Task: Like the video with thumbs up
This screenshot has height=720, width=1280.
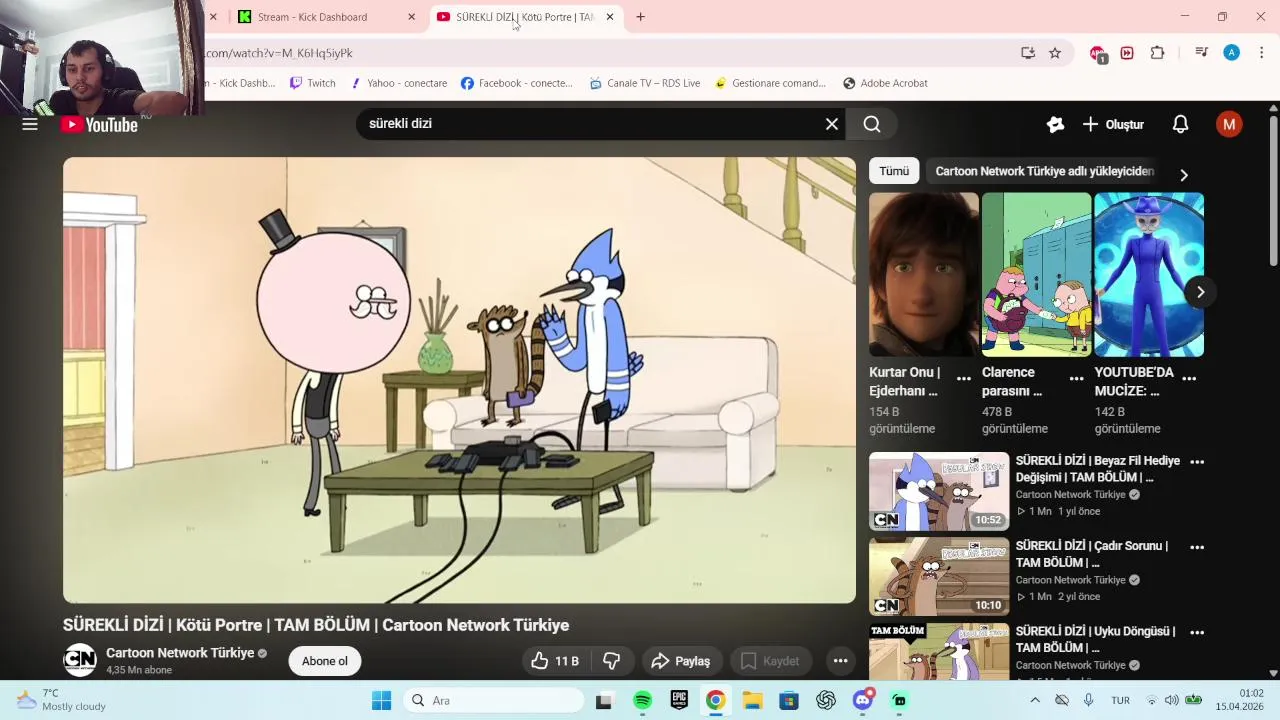Action: coord(555,661)
